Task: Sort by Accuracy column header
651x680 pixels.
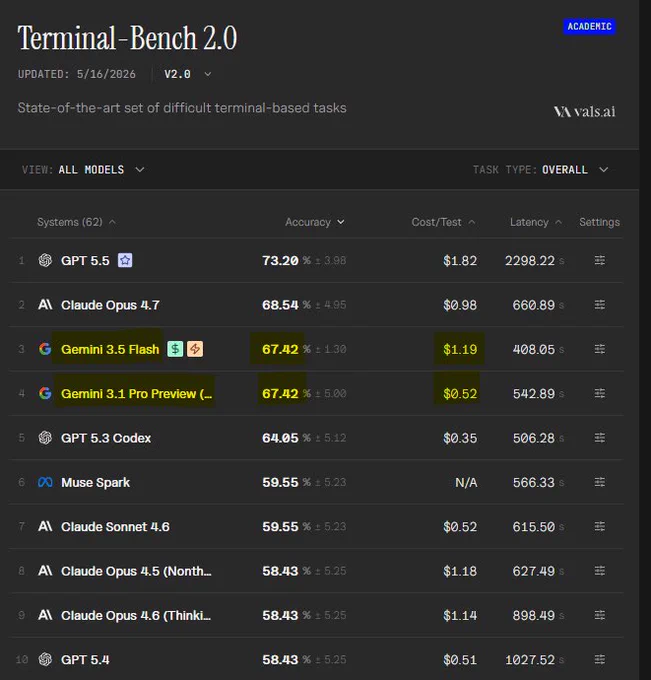Action: point(314,222)
